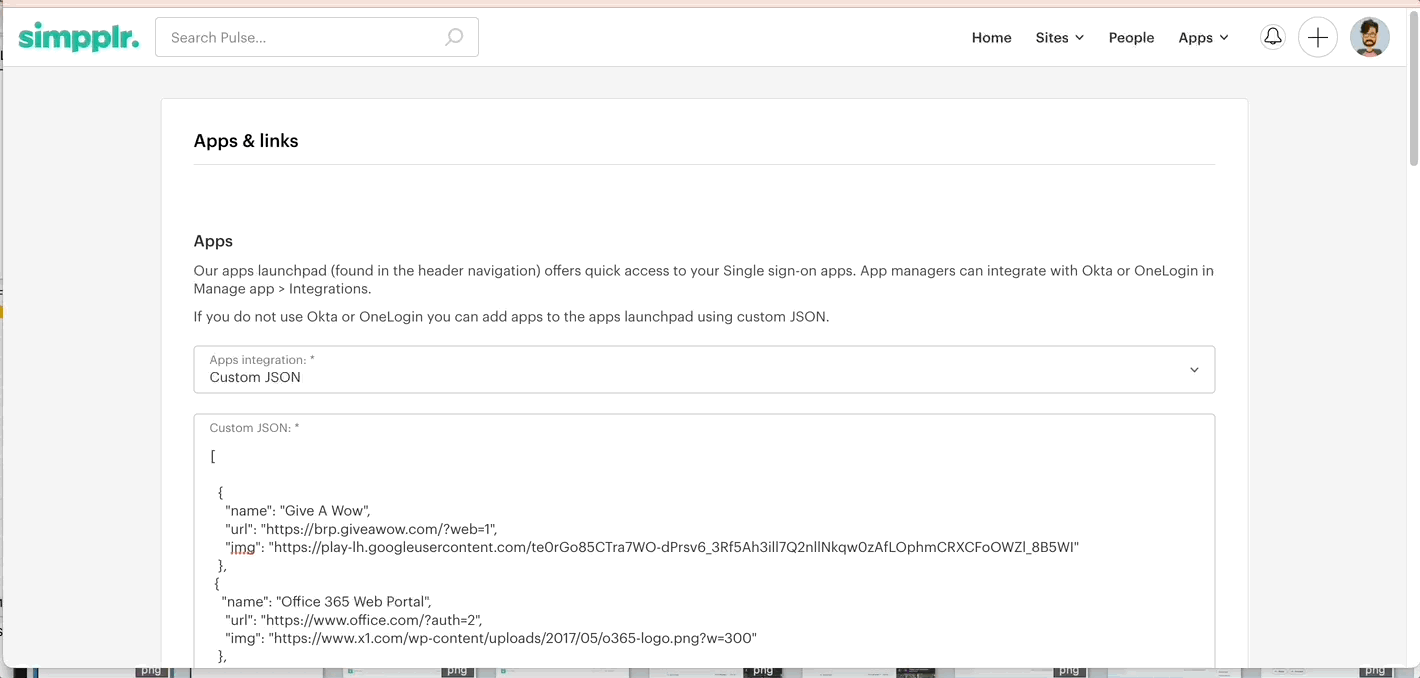Click the brp.giveawow.com url line

coord(361,528)
